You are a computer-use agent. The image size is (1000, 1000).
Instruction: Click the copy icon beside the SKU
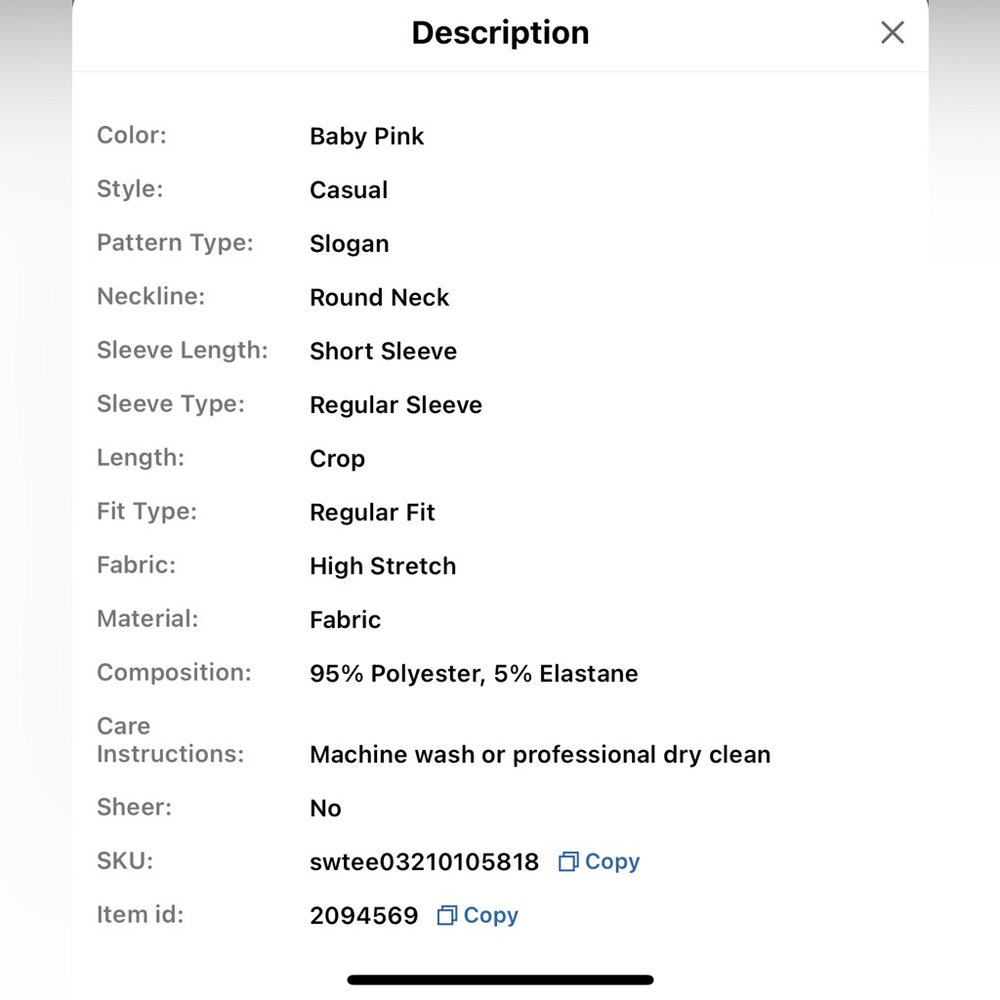568,862
